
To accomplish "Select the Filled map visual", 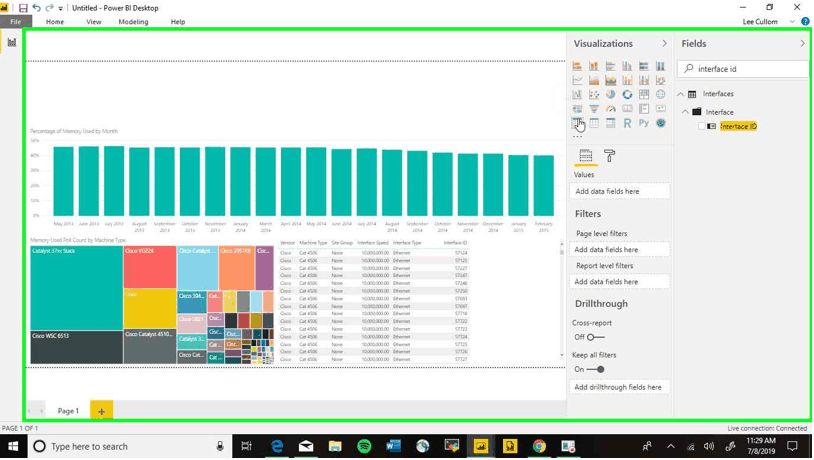I will click(577, 109).
